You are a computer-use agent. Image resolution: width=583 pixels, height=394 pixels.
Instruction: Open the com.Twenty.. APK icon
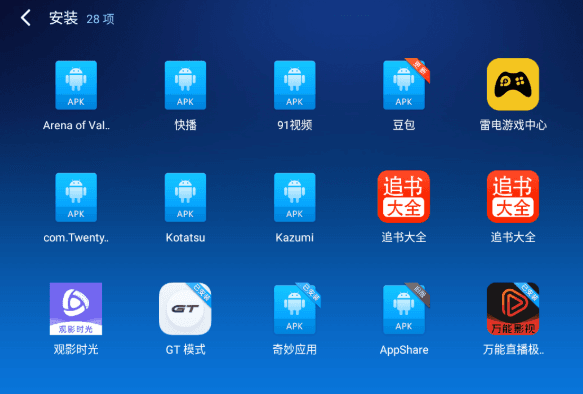click(x=76, y=197)
